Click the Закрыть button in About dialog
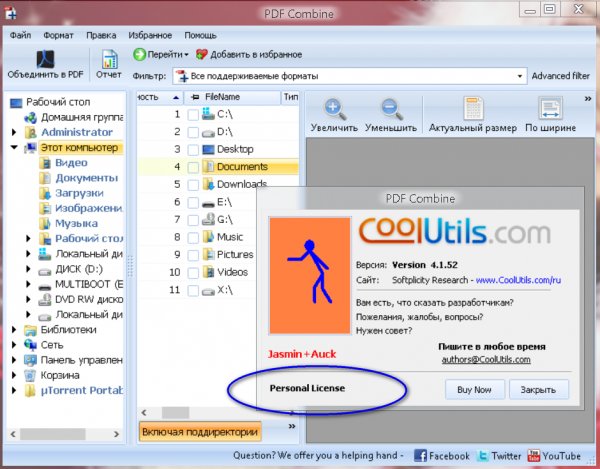 pyautogui.click(x=538, y=389)
